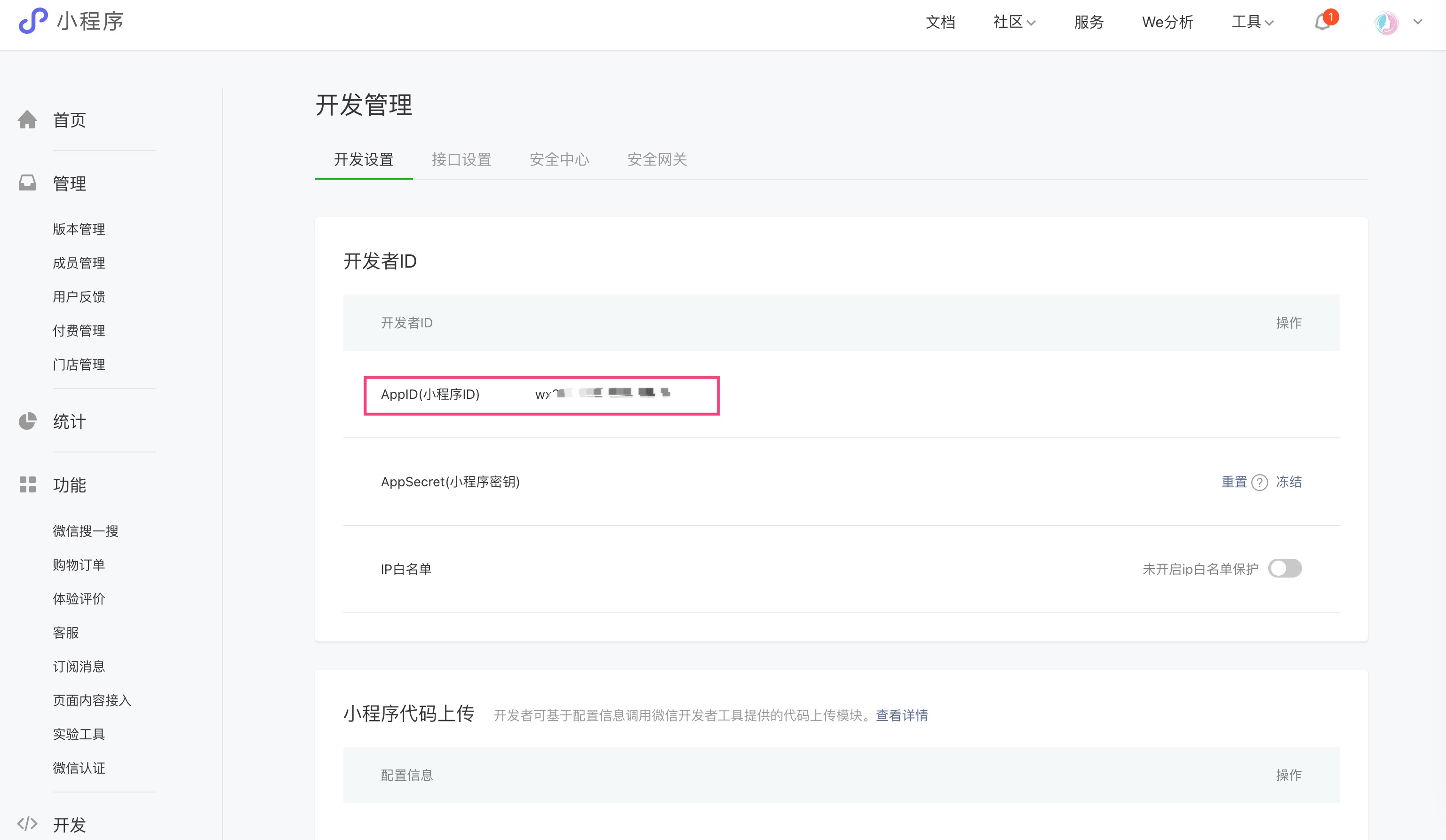The image size is (1446, 840).
Task: Click the user avatar picture
Action: tap(1386, 23)
